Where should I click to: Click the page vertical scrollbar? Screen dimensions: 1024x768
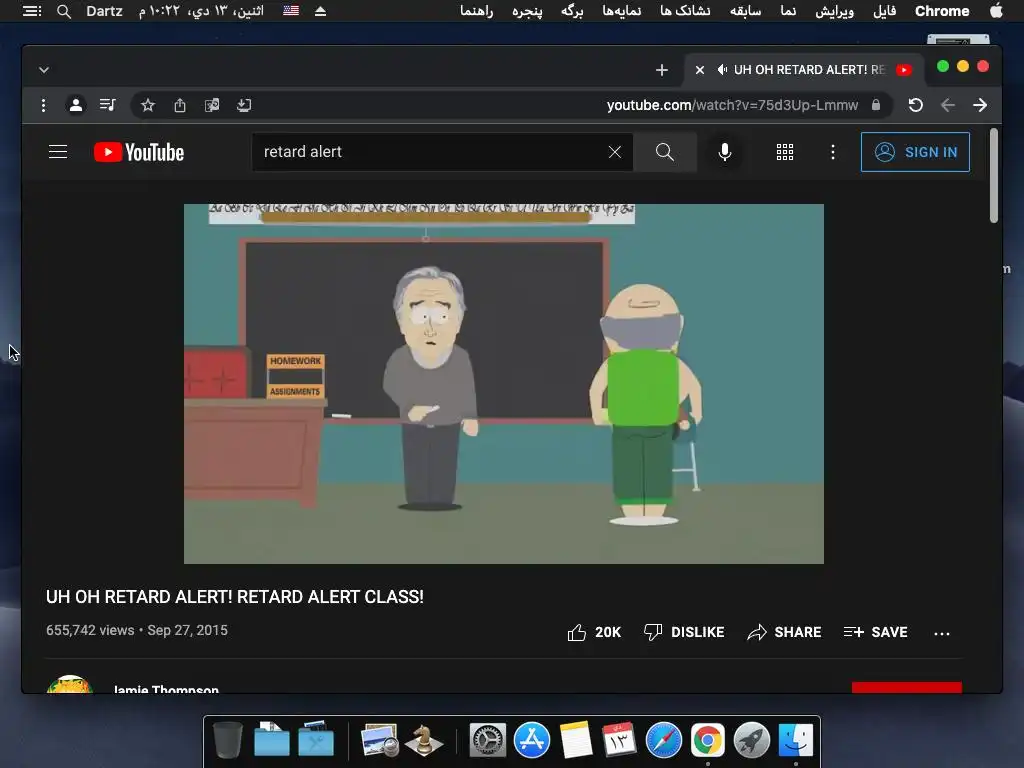(x=994, y=176)
